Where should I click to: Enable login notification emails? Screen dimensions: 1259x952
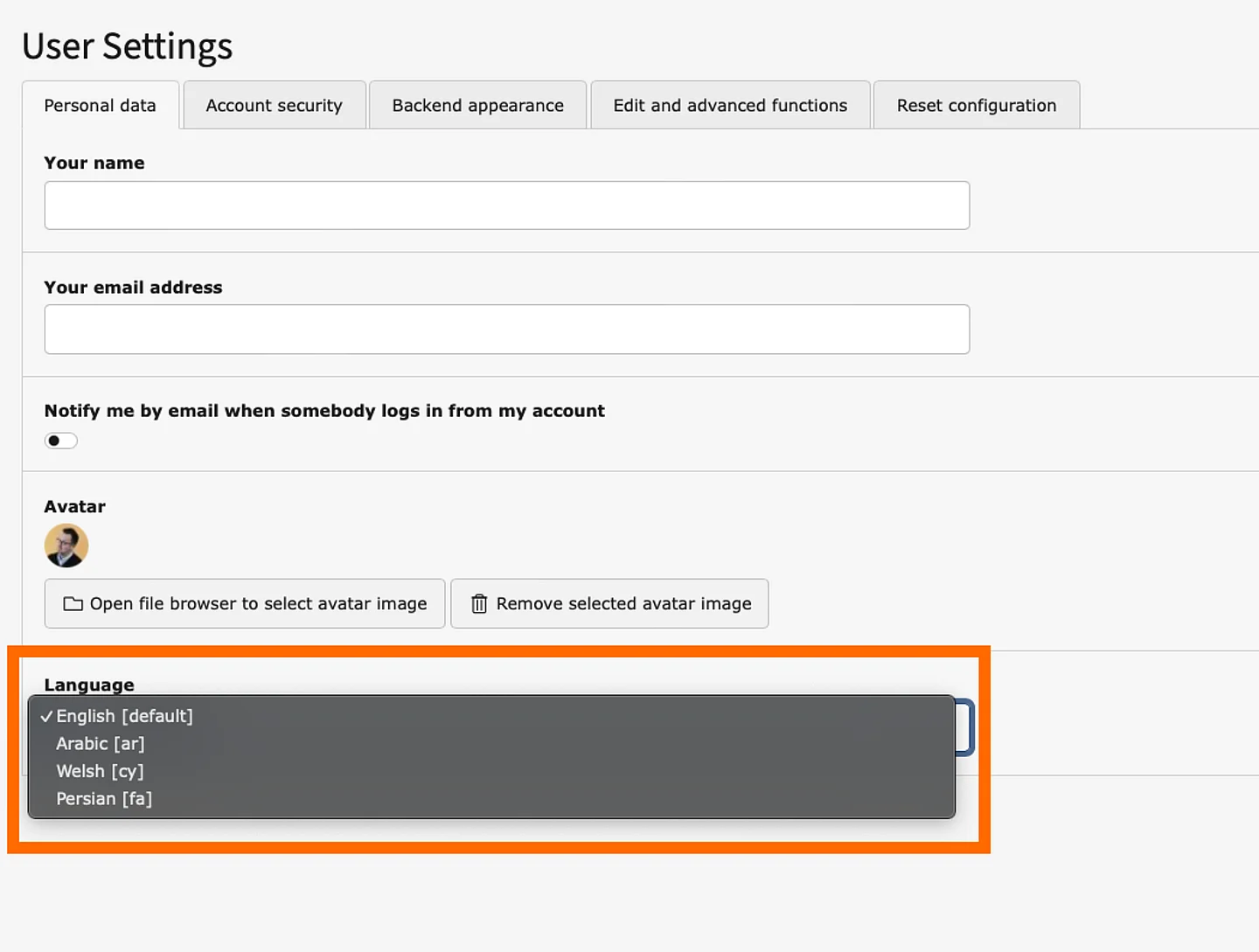tap(60, 440)
